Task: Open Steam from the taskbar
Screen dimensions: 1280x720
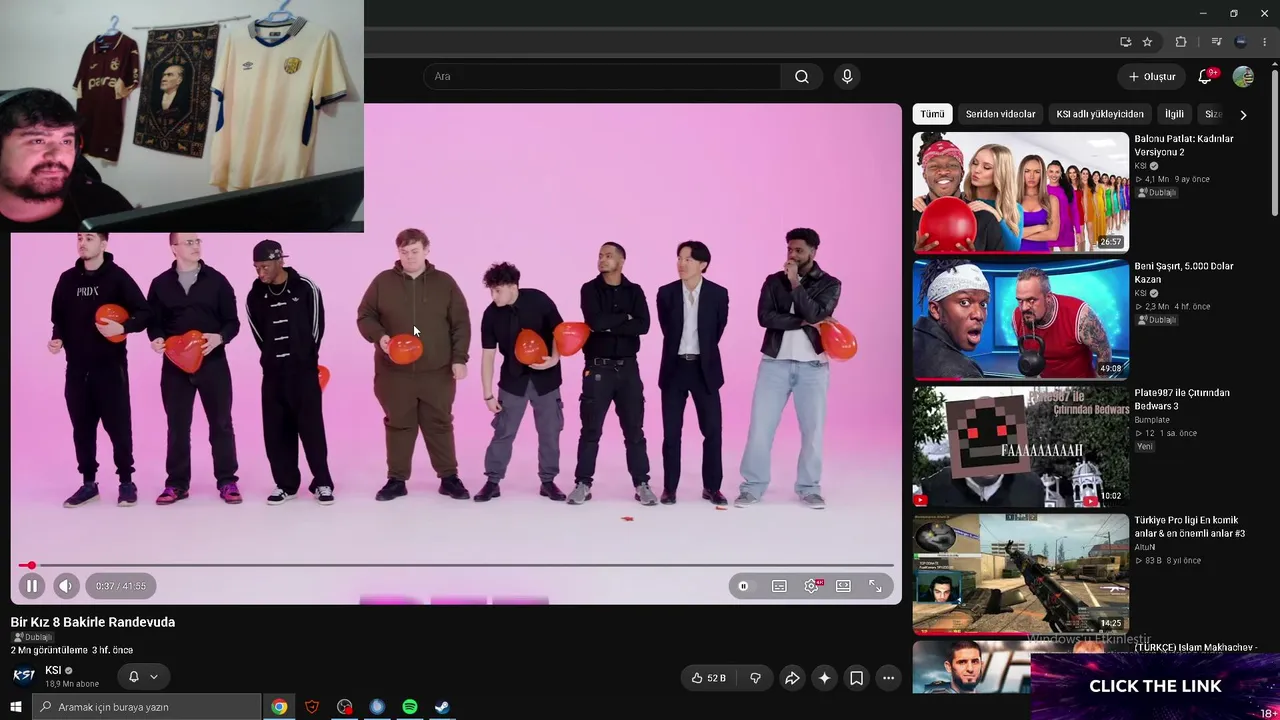Action: [442, 707]
